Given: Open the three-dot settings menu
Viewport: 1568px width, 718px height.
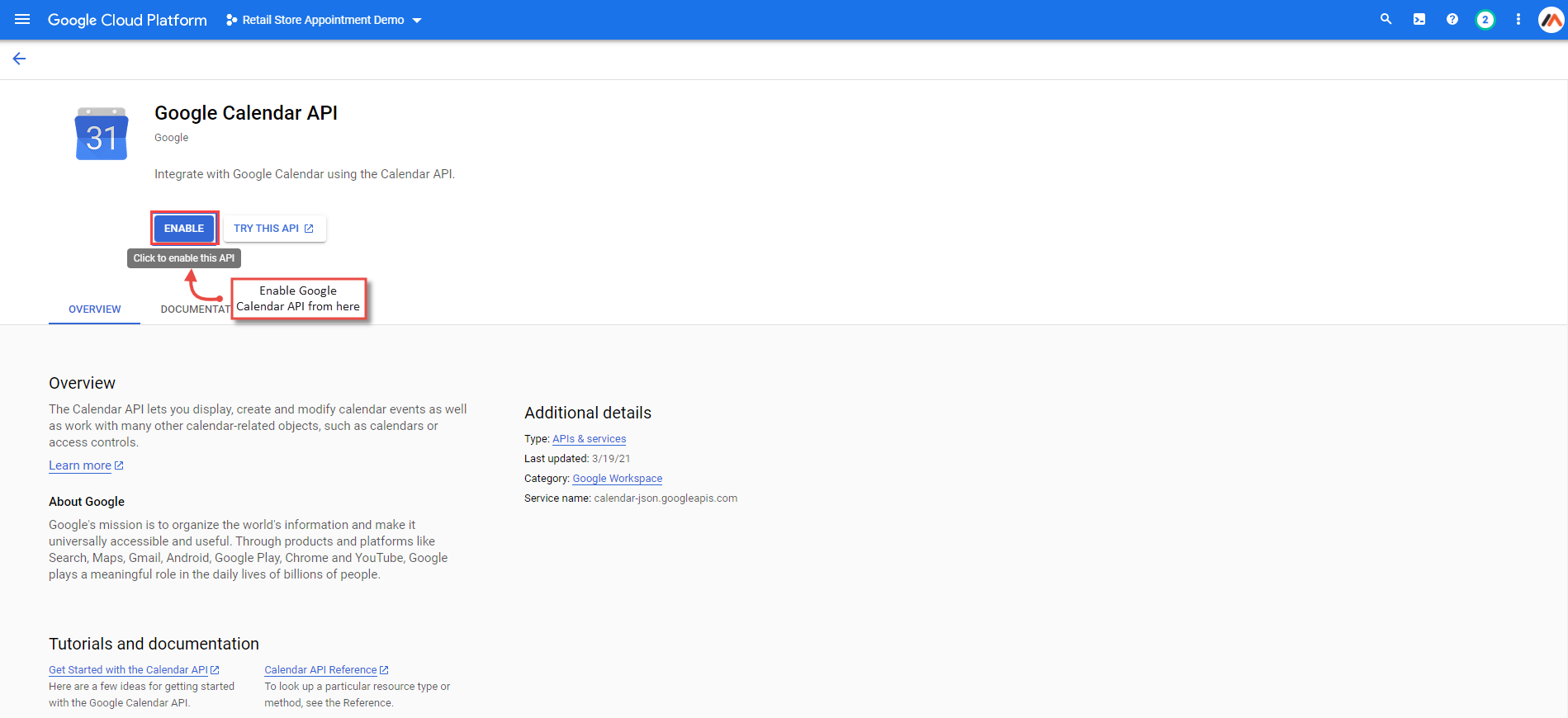Looking at the screenshot, I should 1518,19.
